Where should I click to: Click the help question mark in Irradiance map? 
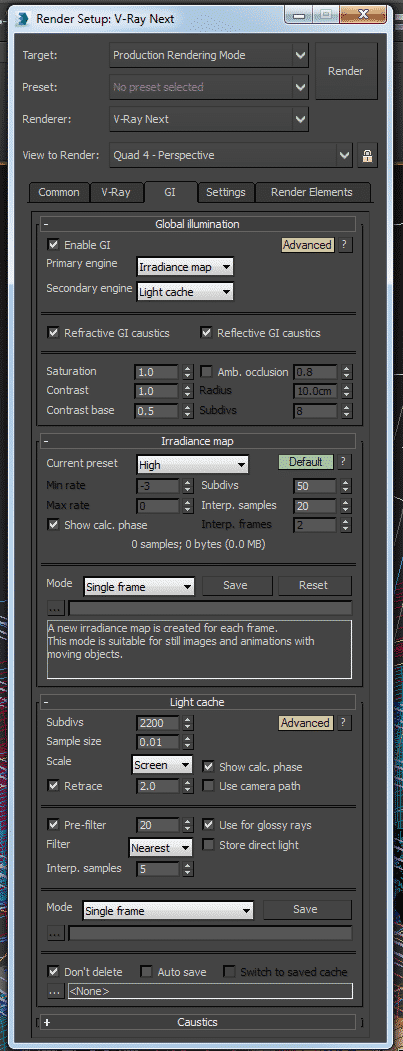pos(344,462)
